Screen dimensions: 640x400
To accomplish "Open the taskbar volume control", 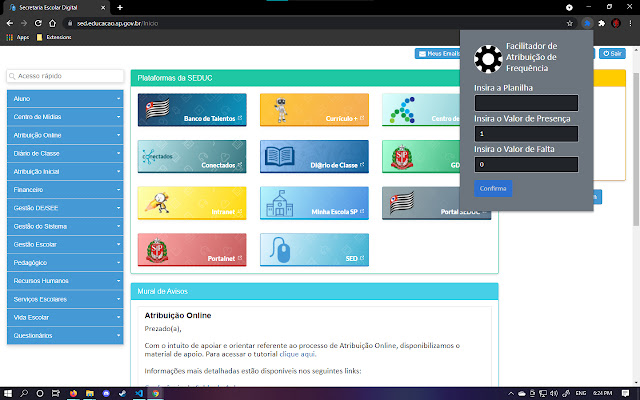I will point(554,393).
